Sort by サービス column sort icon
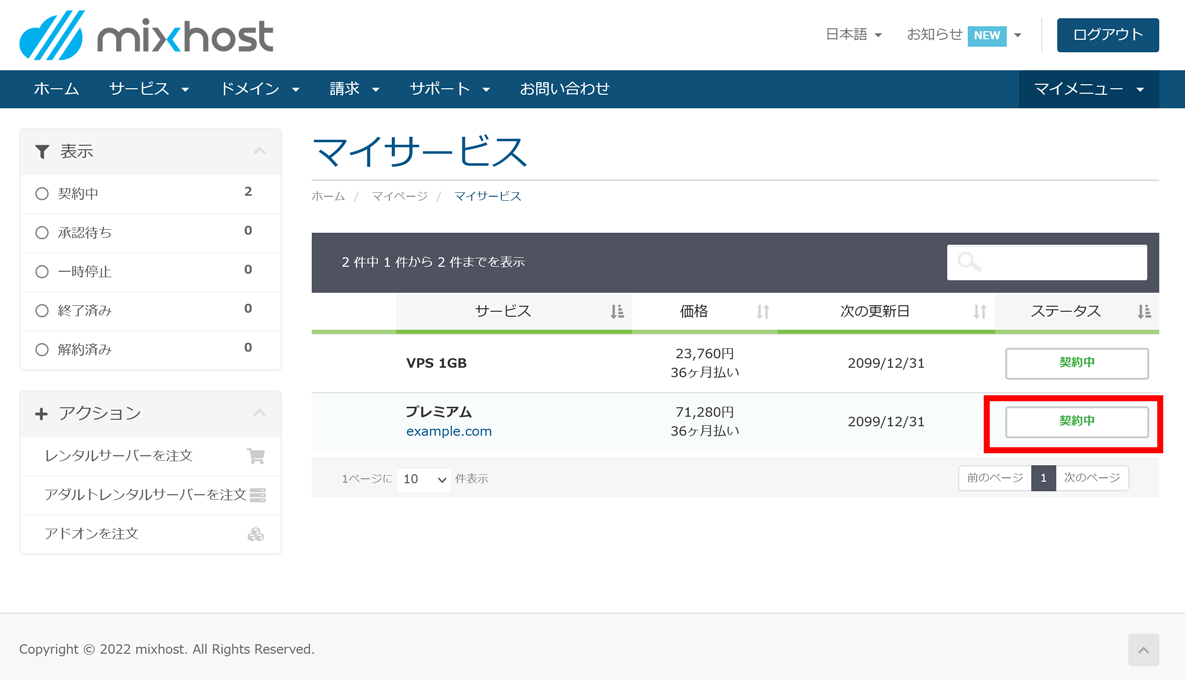Screen dimensions: 1185x680 tap(617, 311)
